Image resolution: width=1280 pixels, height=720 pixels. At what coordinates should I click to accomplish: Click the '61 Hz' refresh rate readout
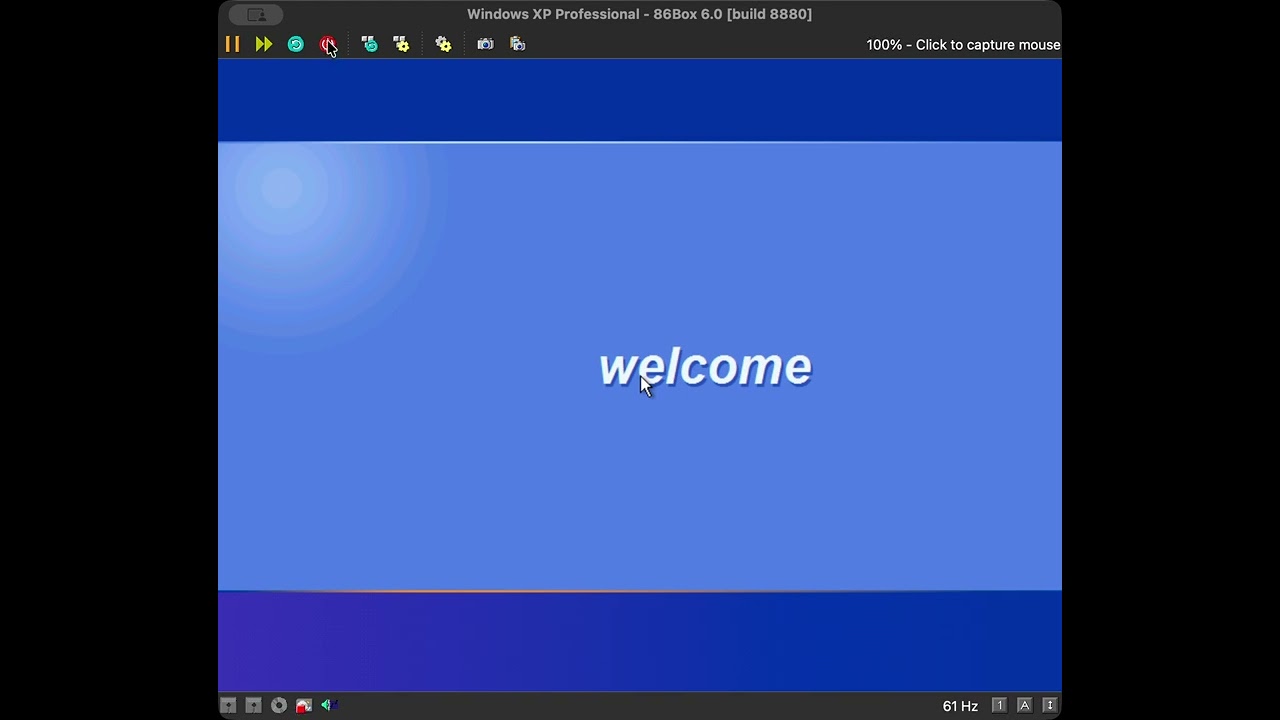(960, 706)
